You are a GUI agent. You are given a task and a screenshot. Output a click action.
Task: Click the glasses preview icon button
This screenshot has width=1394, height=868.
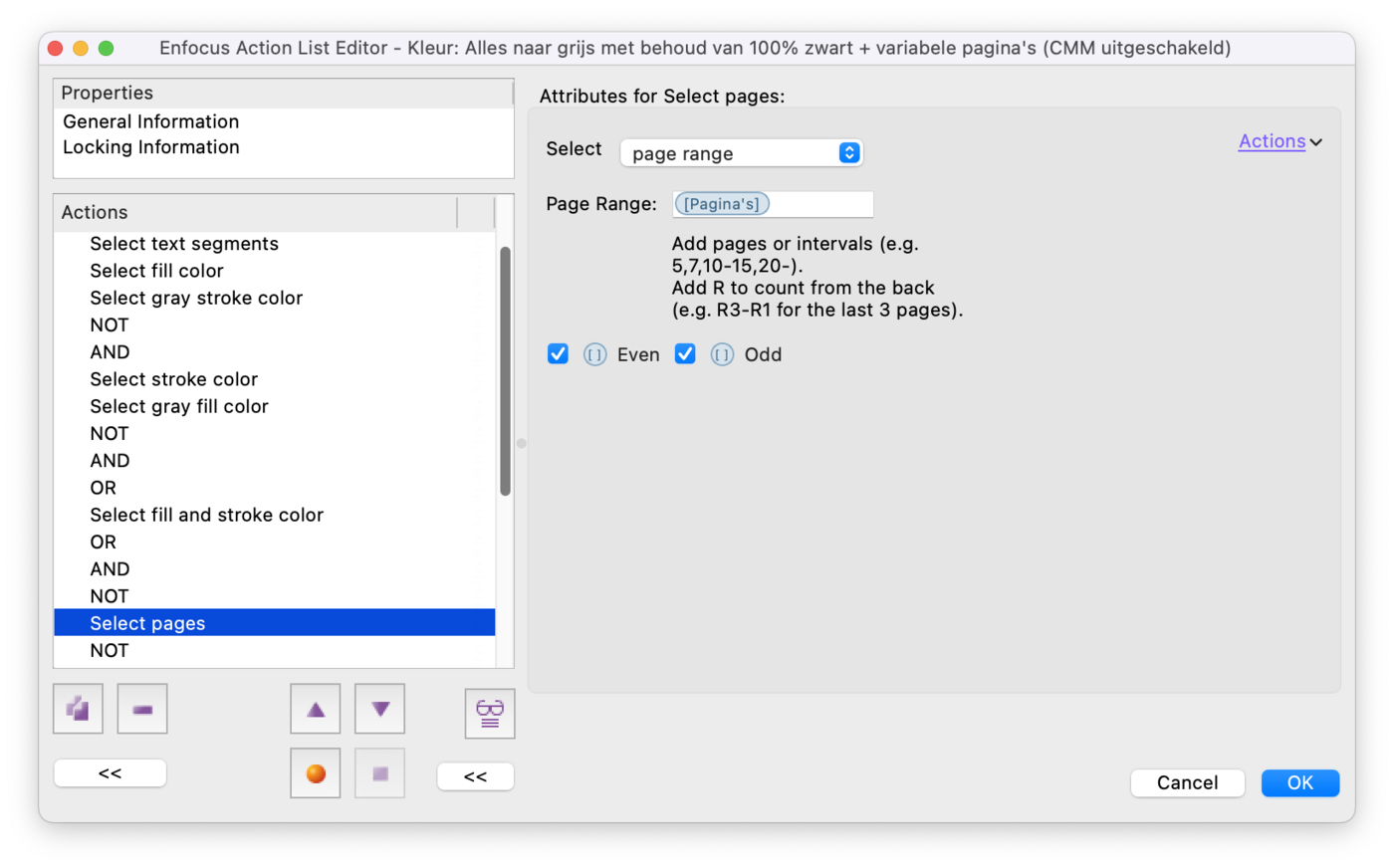pos(490,714)
